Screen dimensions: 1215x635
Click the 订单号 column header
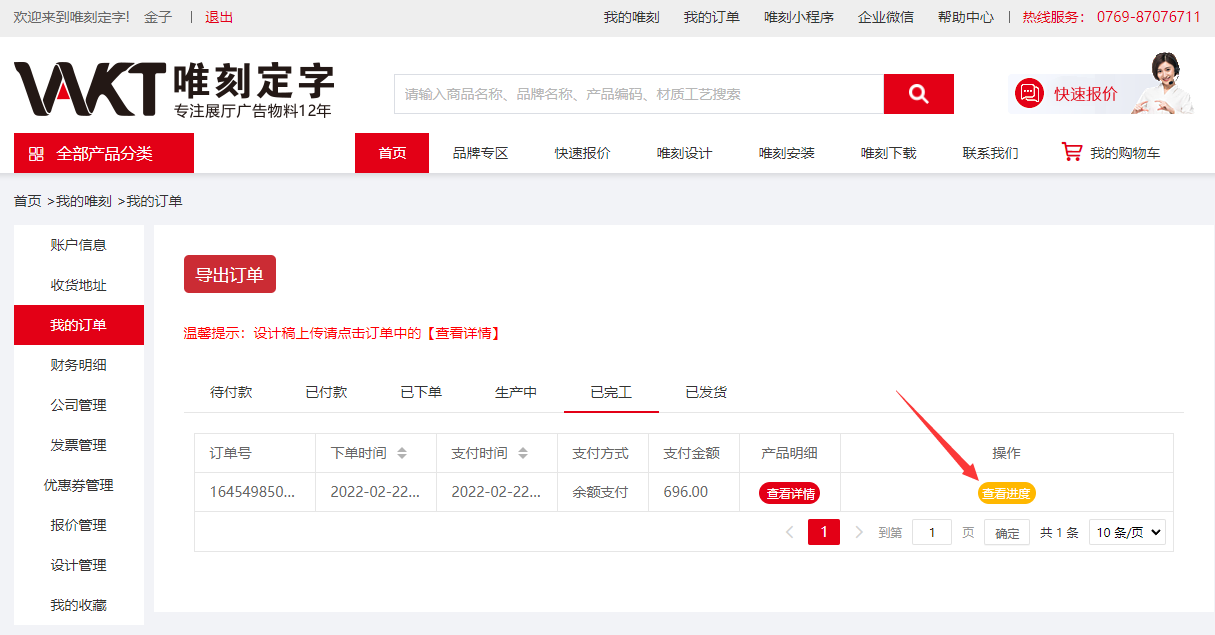[255, 453]
